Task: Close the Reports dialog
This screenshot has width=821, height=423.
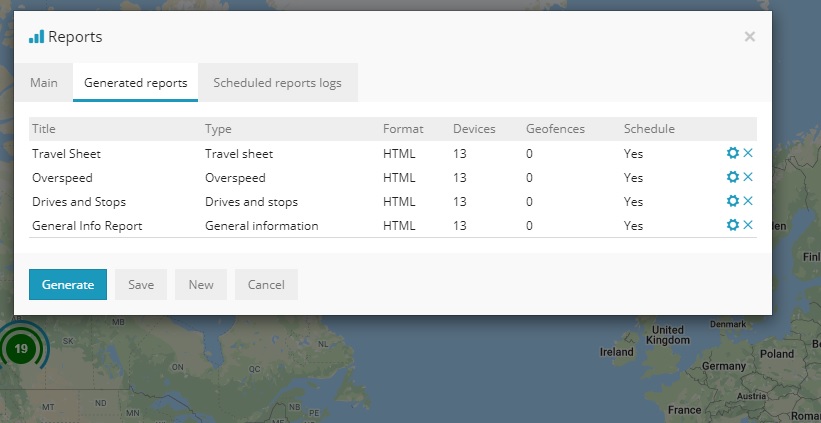Action: (750, 37)
